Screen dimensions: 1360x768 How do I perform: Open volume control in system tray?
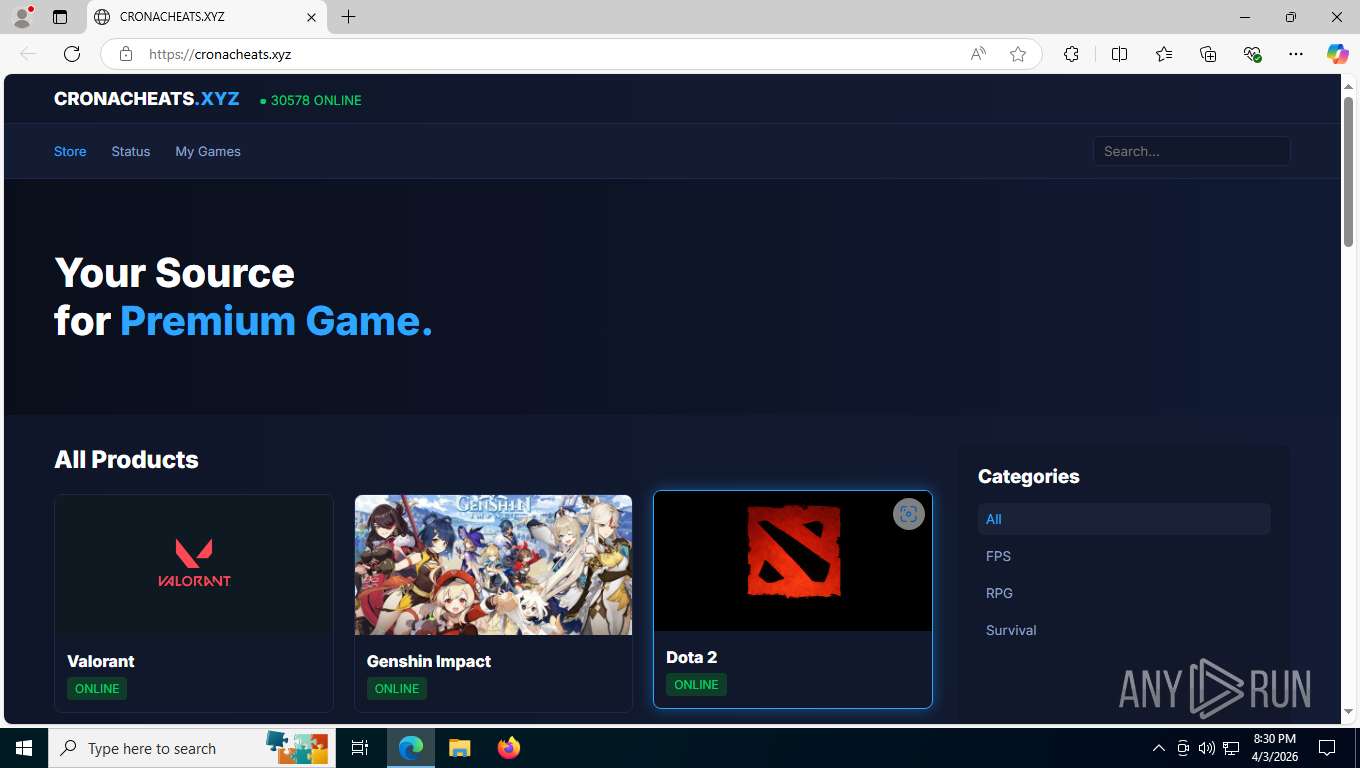[x=1207, y=748]
